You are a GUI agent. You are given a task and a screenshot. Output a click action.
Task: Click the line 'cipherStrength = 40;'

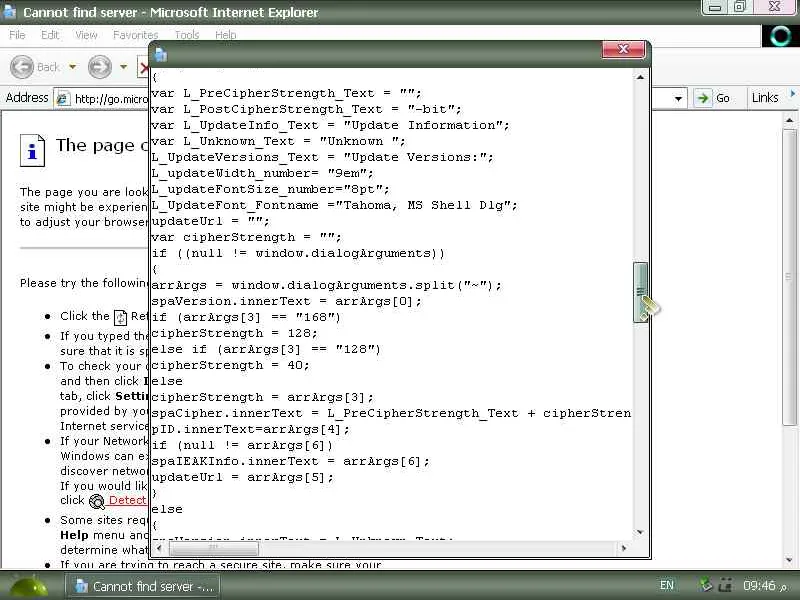[230, 365]
